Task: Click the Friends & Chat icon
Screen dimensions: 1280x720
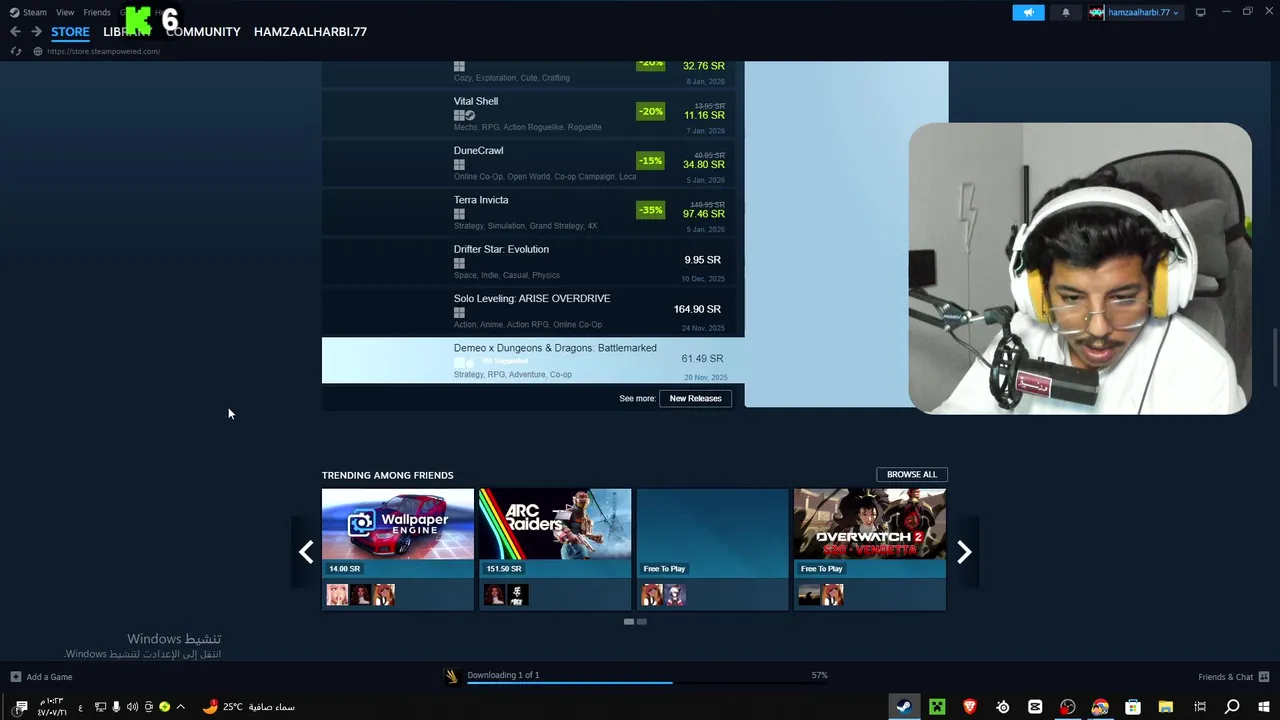Action: tap(1264, 677)
